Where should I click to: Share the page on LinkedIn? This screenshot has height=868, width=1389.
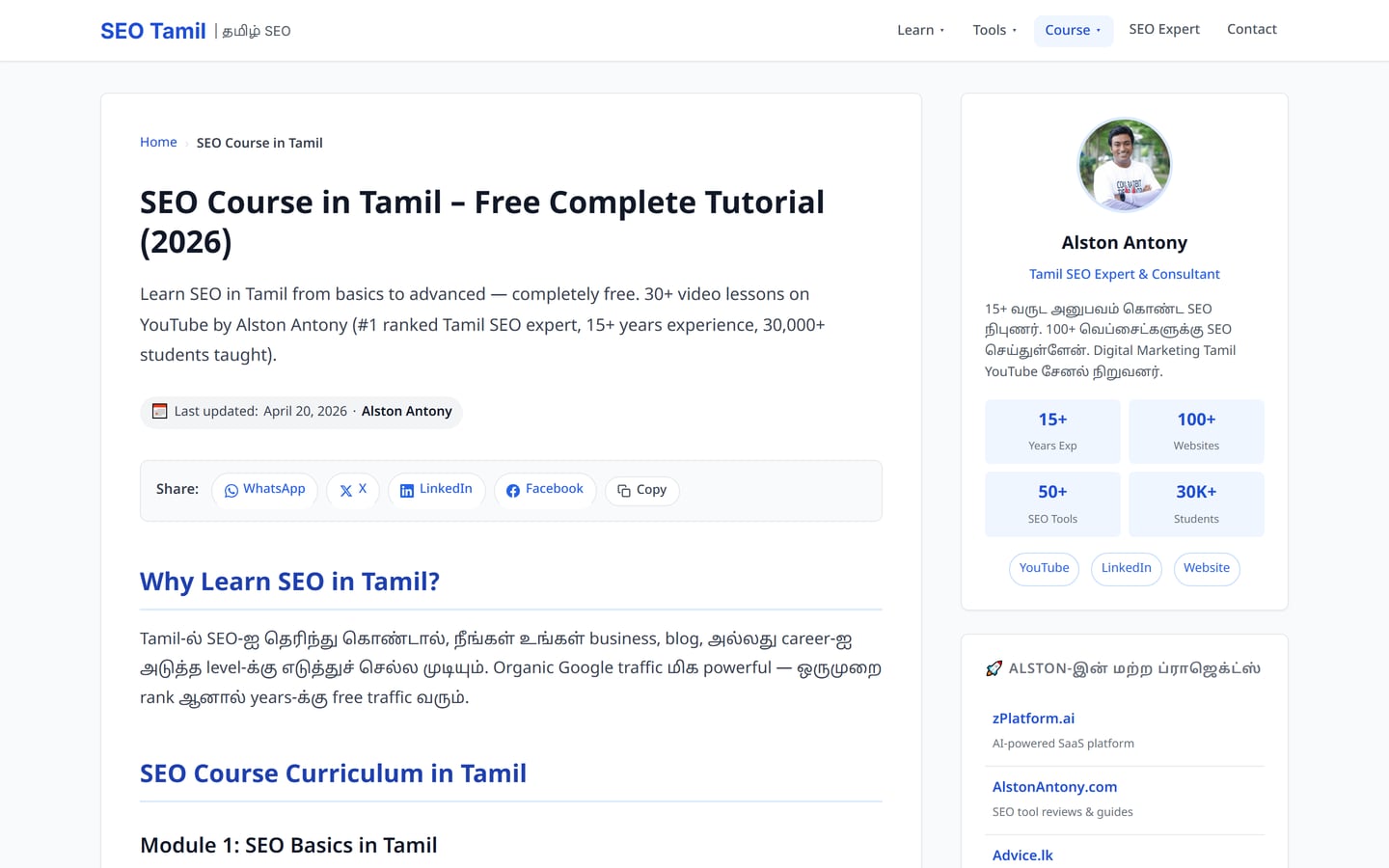436,490
